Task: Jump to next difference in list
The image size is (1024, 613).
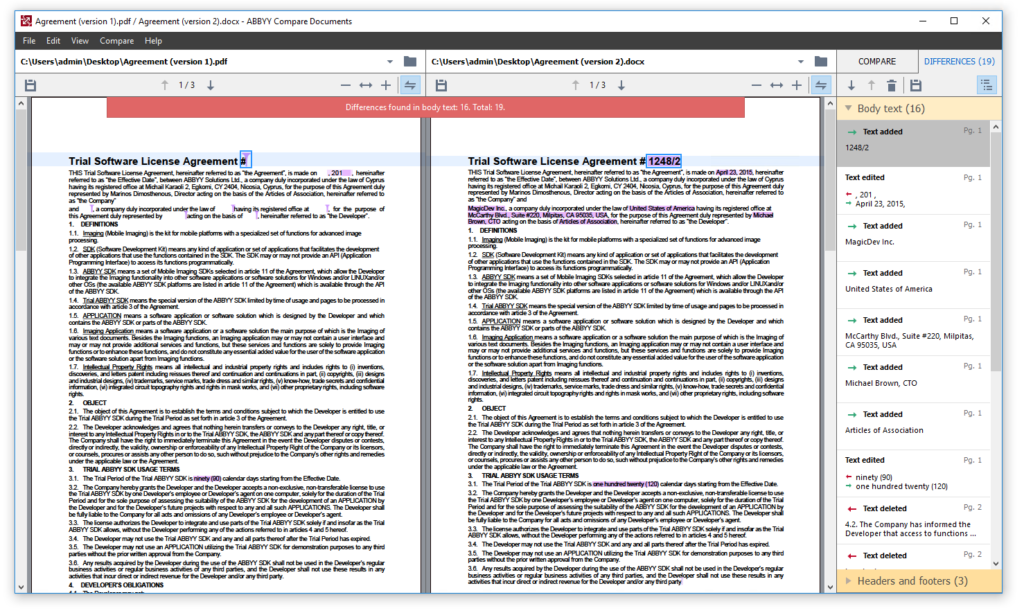Action: pos(852,86)
